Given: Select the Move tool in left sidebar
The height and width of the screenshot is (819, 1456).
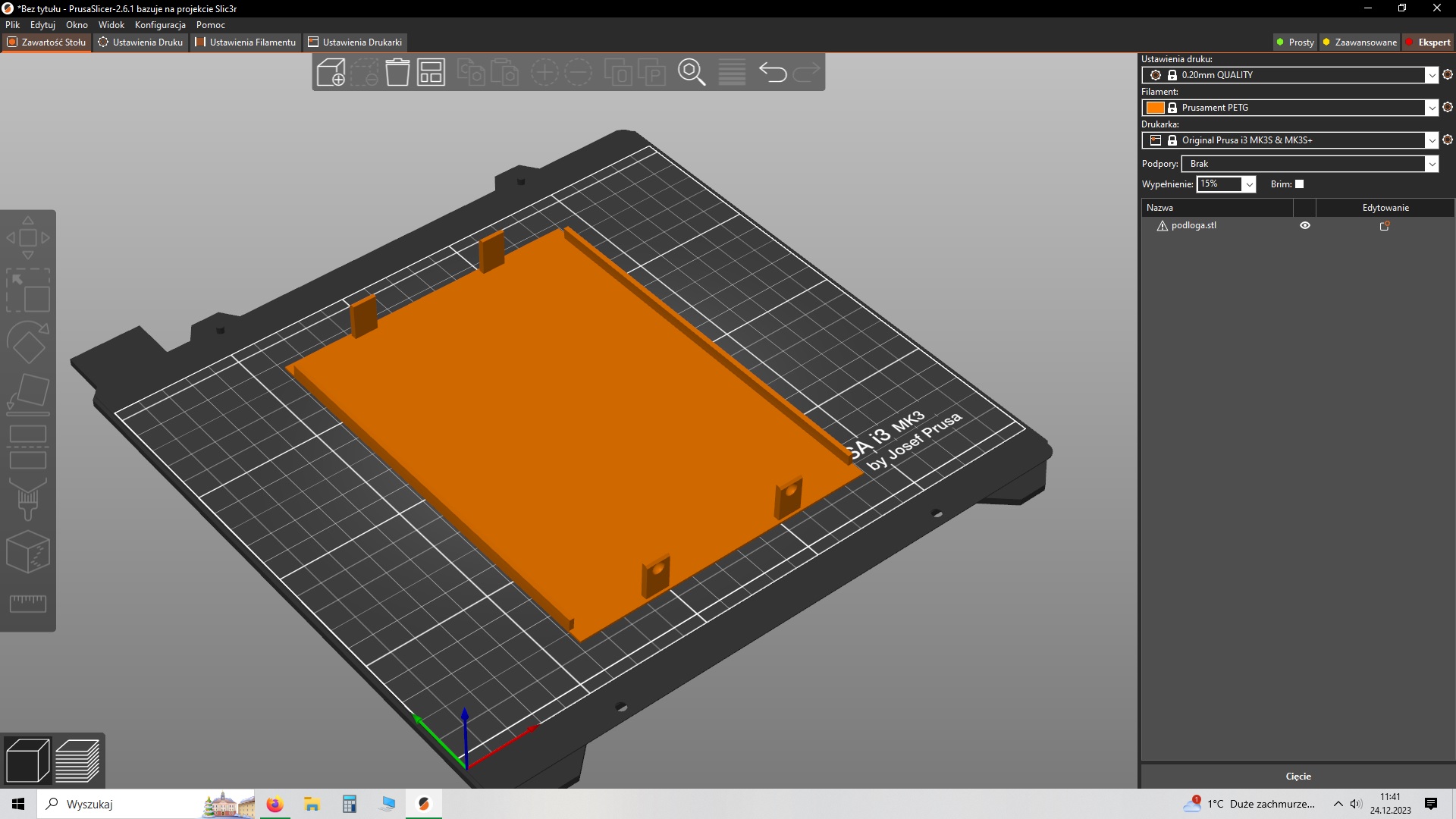Looking at the screenshot, I should click(28, 237).
